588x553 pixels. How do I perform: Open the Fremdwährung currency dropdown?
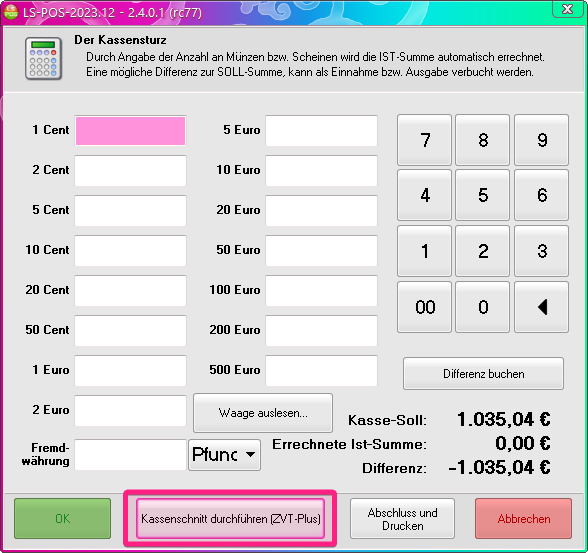click(224, 455)
